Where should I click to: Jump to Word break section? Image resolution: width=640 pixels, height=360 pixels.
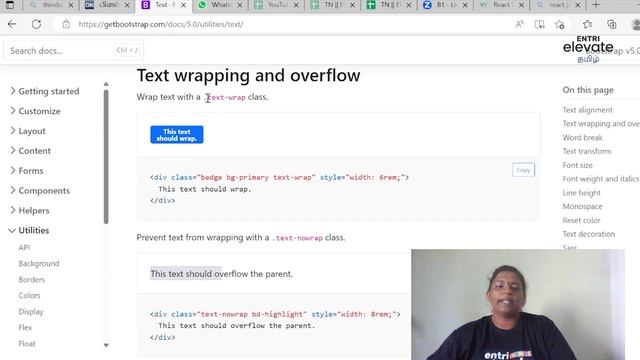click(582, 138)
